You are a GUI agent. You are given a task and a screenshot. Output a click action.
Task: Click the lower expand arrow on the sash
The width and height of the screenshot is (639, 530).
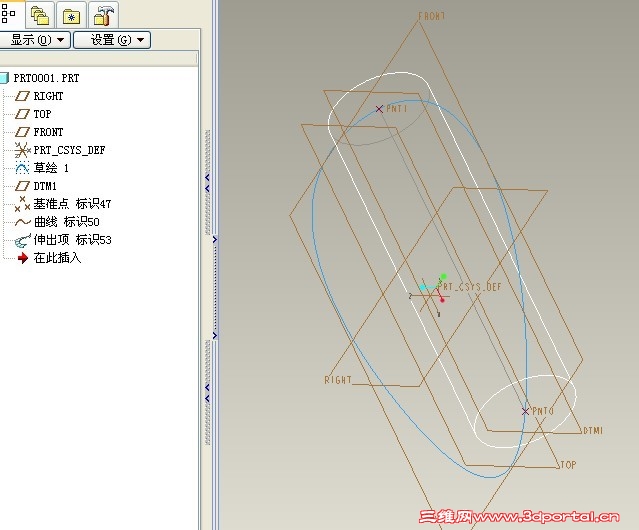click(x=215, y=336)
